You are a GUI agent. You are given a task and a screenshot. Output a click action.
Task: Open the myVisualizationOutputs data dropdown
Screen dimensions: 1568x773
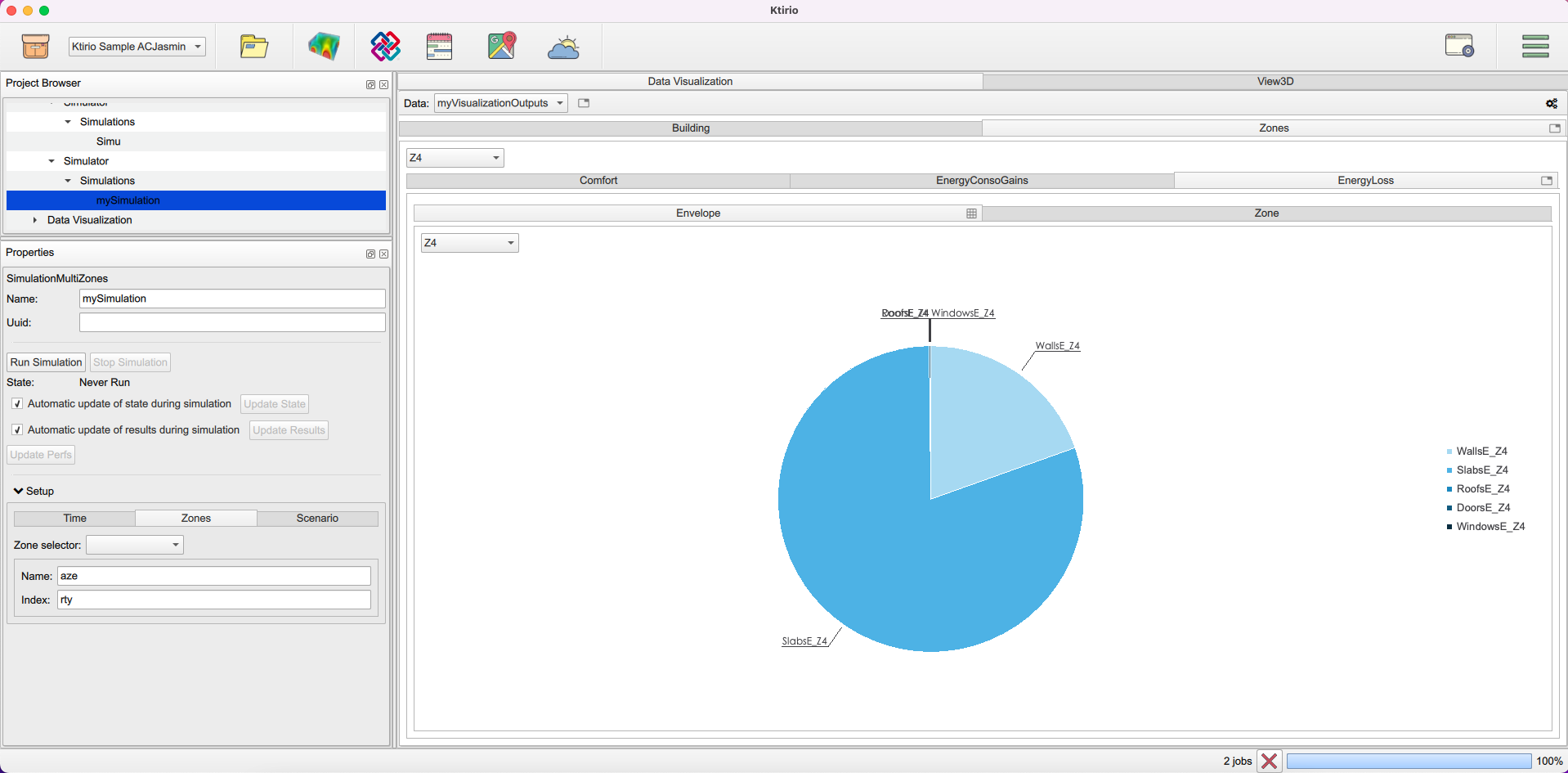click(x=500, y=103)
